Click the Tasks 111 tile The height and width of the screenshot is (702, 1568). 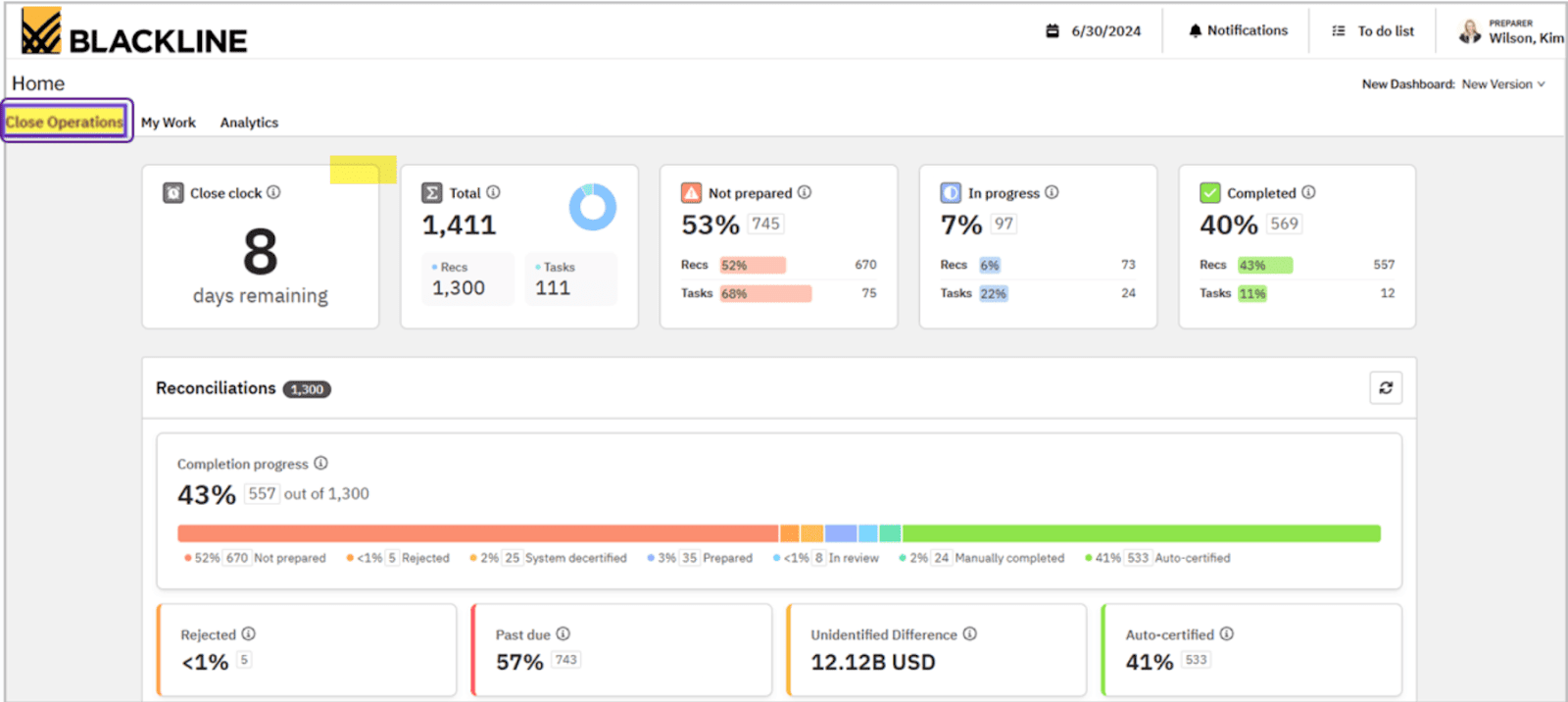click(571, 279)
